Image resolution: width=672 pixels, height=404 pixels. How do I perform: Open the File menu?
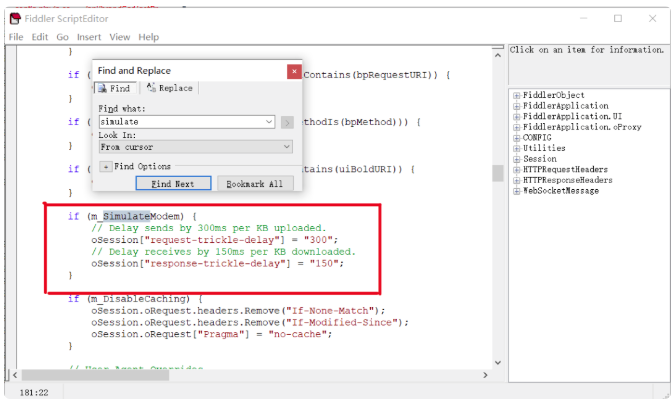pyautogui.click(x=16, y=37)
